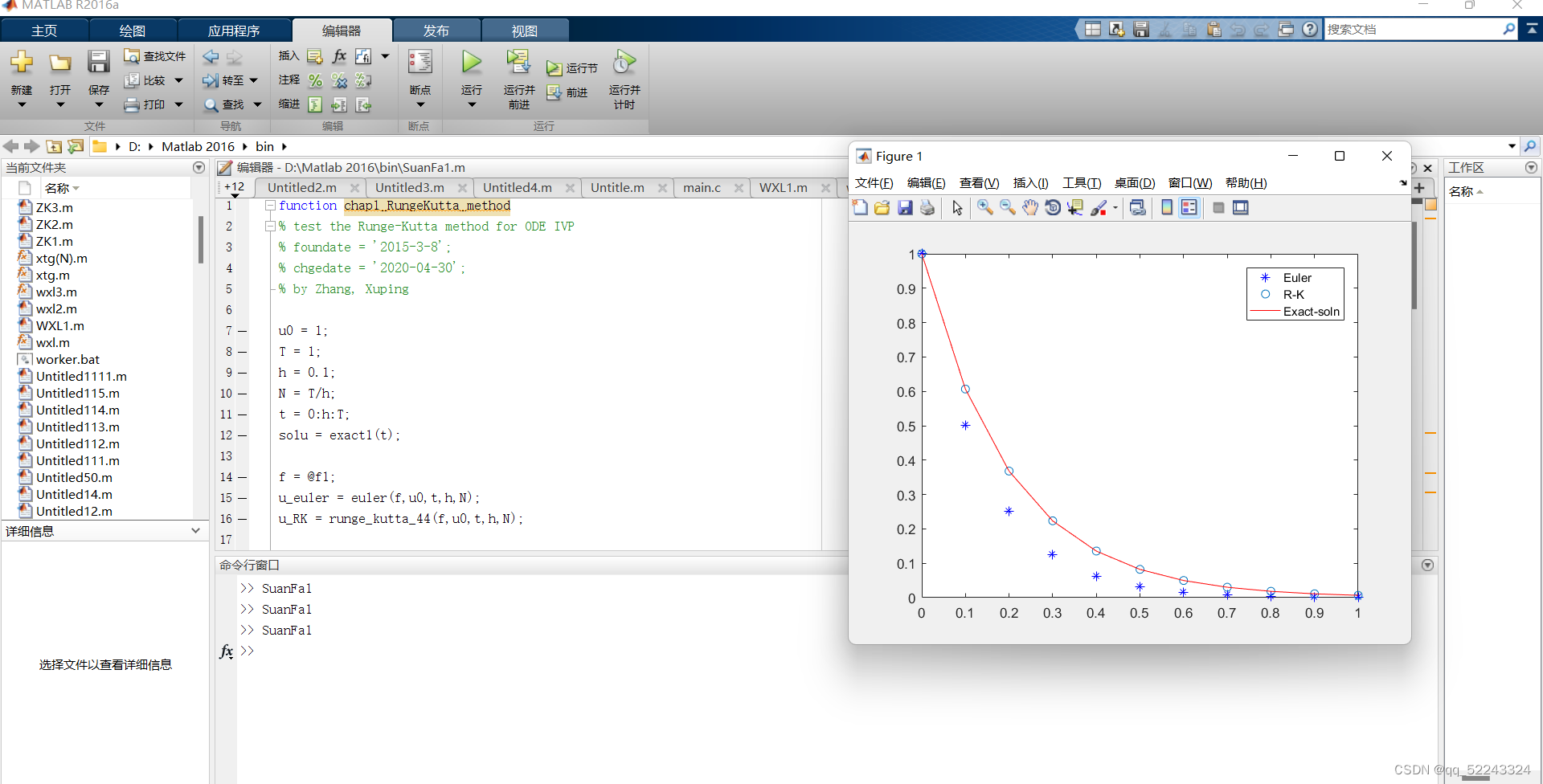Select the pan hand tool in Figure 1
The height and width of the screenshot is (784, 1543).
click(x=1029, y=208)
